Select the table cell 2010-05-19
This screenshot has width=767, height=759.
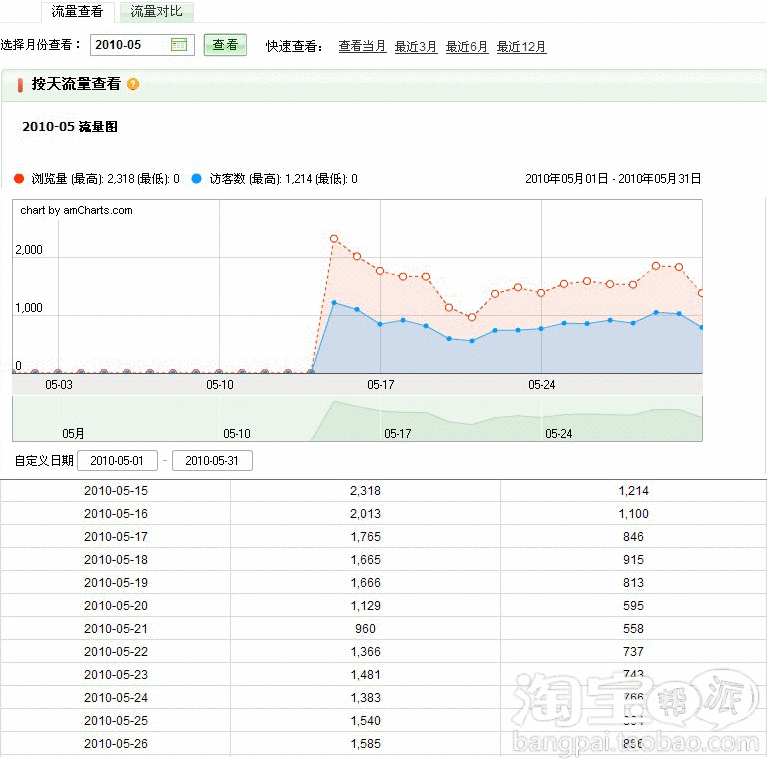pyautogui.click(x=116, y=583)
